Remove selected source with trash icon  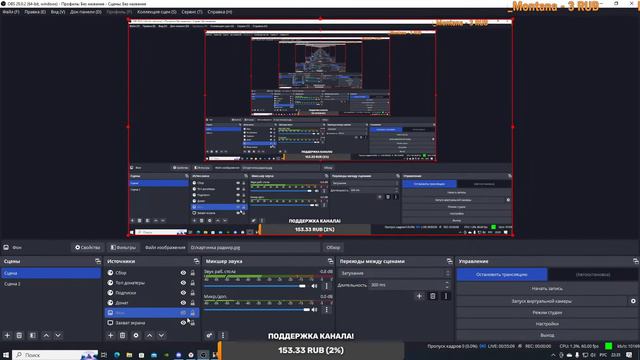(x=122, y=335)
